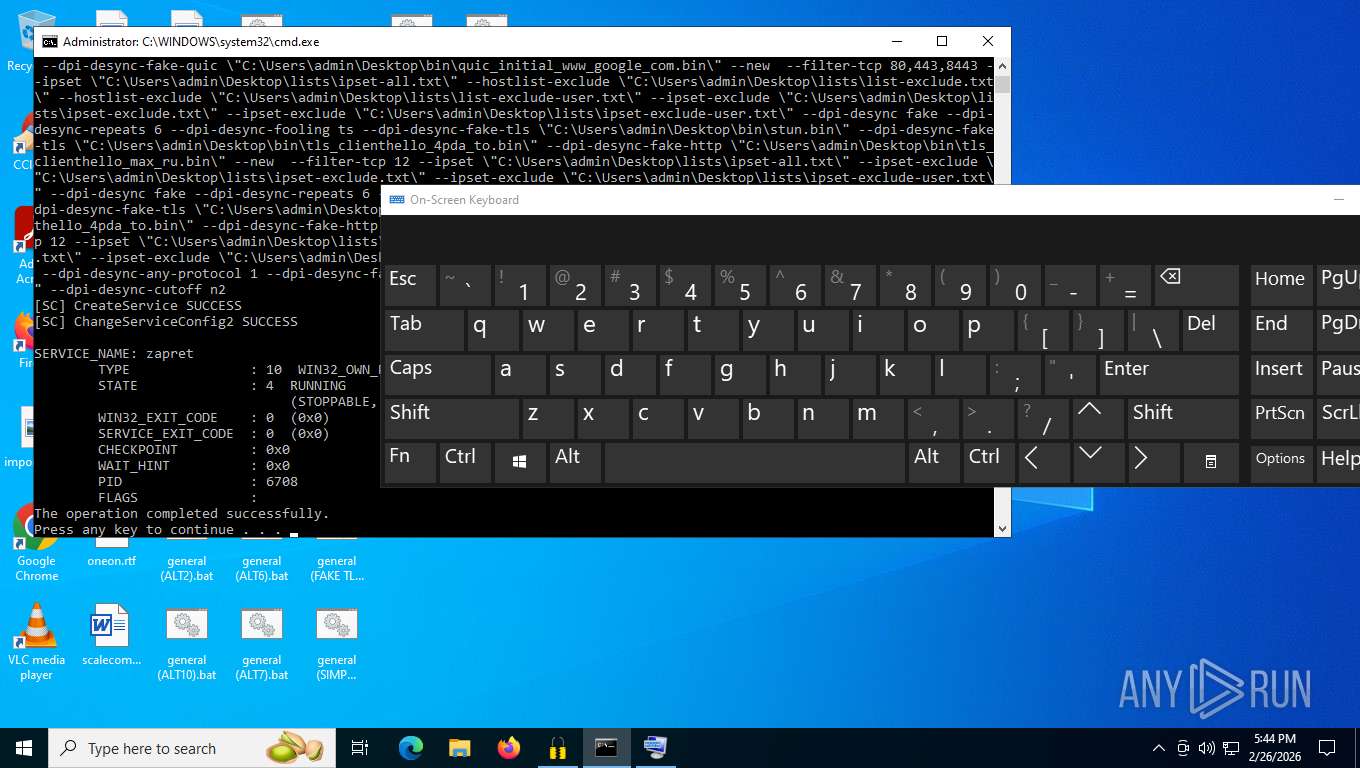Click the down arrow key
This screenshot has height=768, width=1360.
(x=1098, y=463)
